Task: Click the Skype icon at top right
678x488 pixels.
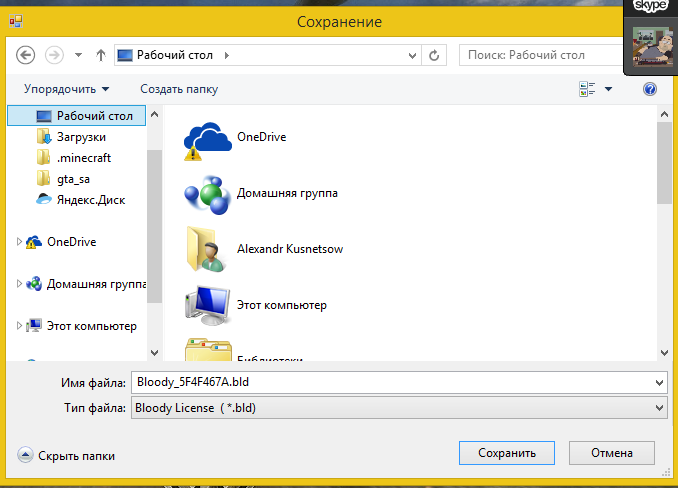Action: click(650, 6)
